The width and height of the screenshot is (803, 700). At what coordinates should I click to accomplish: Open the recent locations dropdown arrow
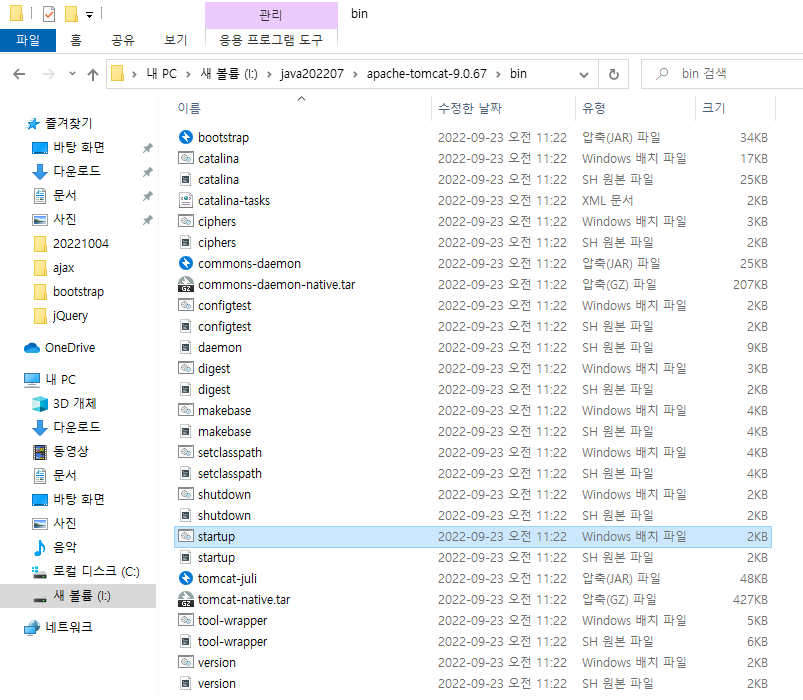pyautogui.click(x=72, y=74)
